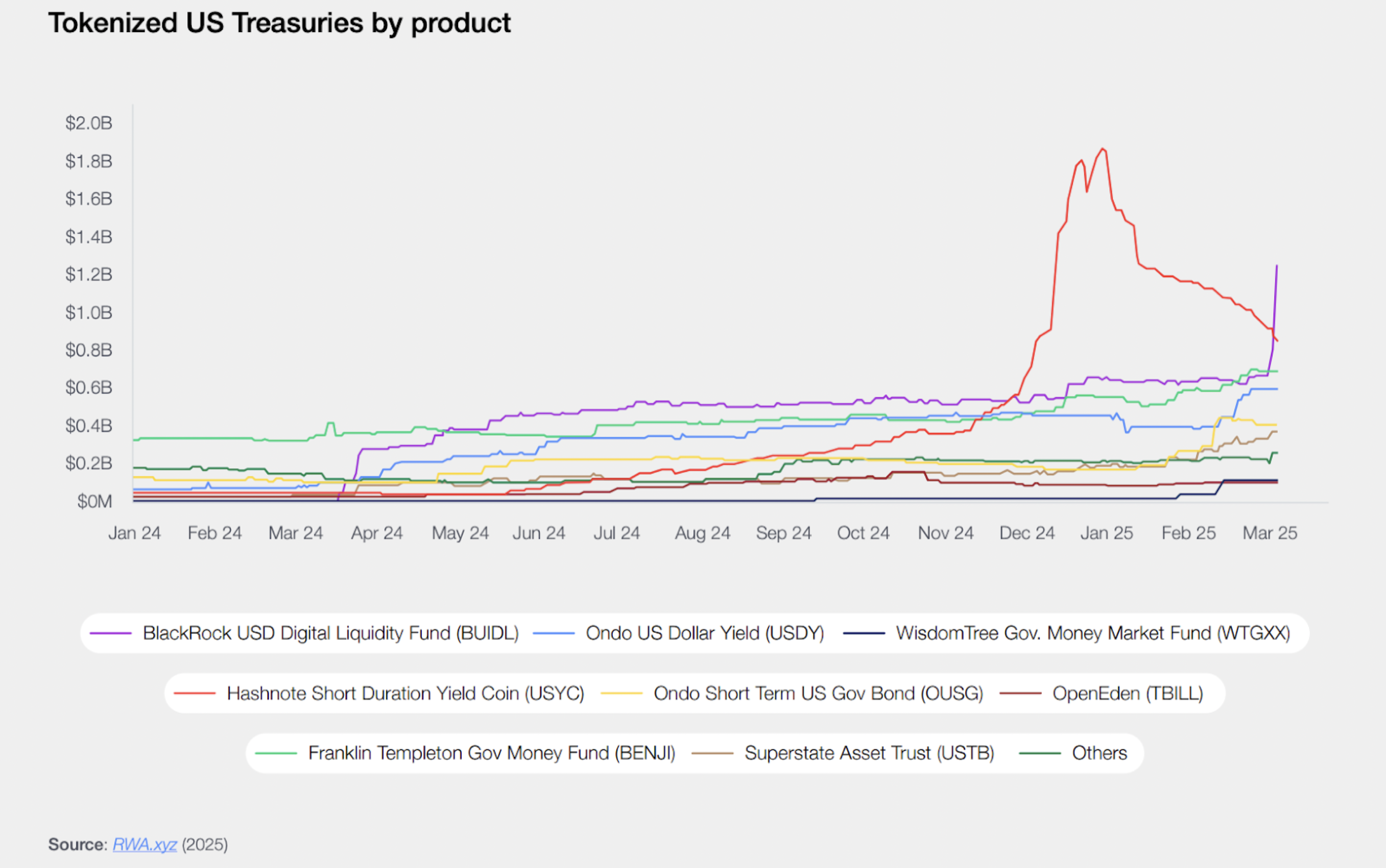Screen dimensions: 1386x868
Task: Click the chart title Tokenized US Treasuries
Action: pos(279,23)
